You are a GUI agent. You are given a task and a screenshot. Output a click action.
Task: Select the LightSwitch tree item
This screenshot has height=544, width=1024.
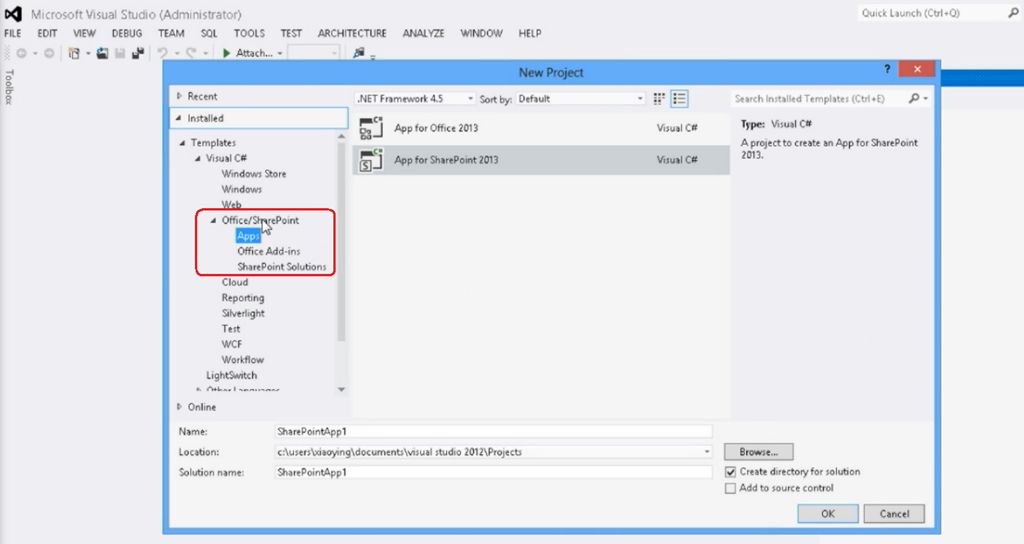[231, 376]
